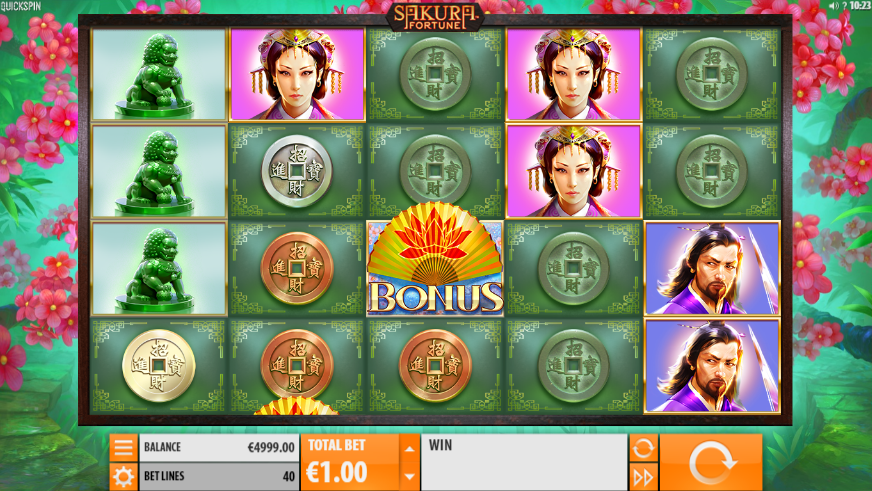Click the silver coin symbol on reel two
This screenshot has width=872, height=491.
[x=297, y=171]
